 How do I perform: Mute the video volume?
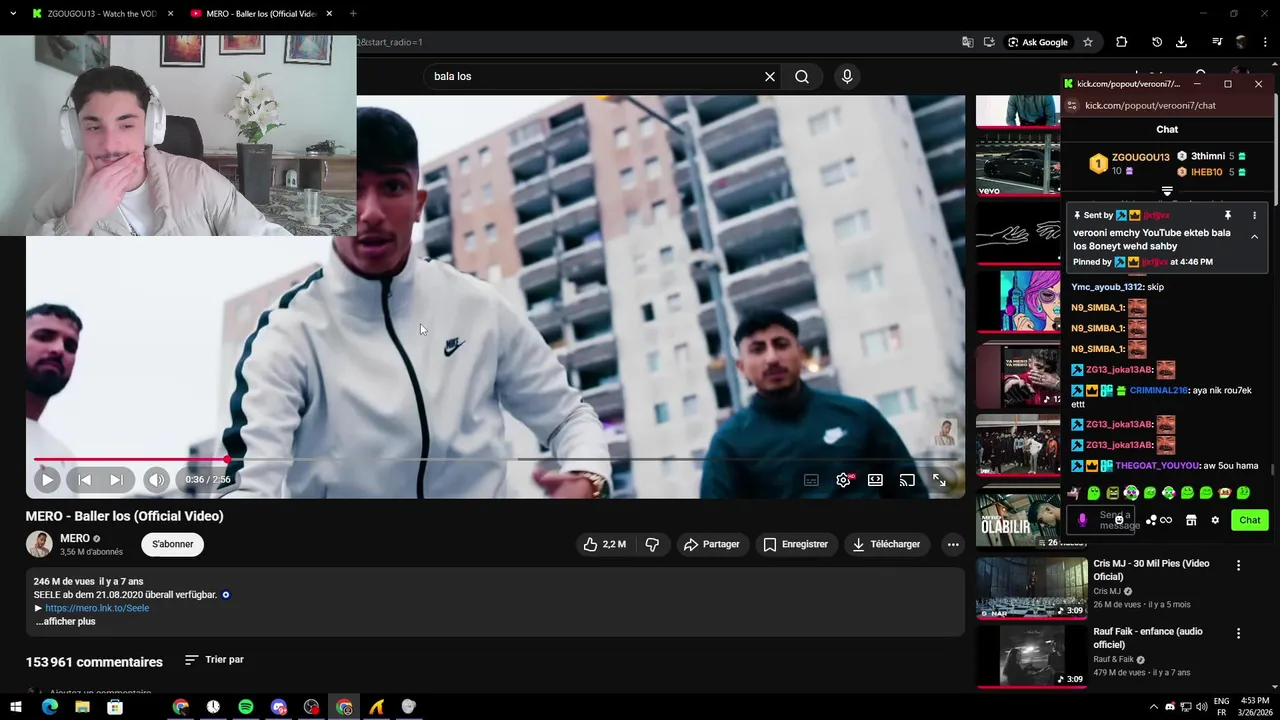click(156, 480)
